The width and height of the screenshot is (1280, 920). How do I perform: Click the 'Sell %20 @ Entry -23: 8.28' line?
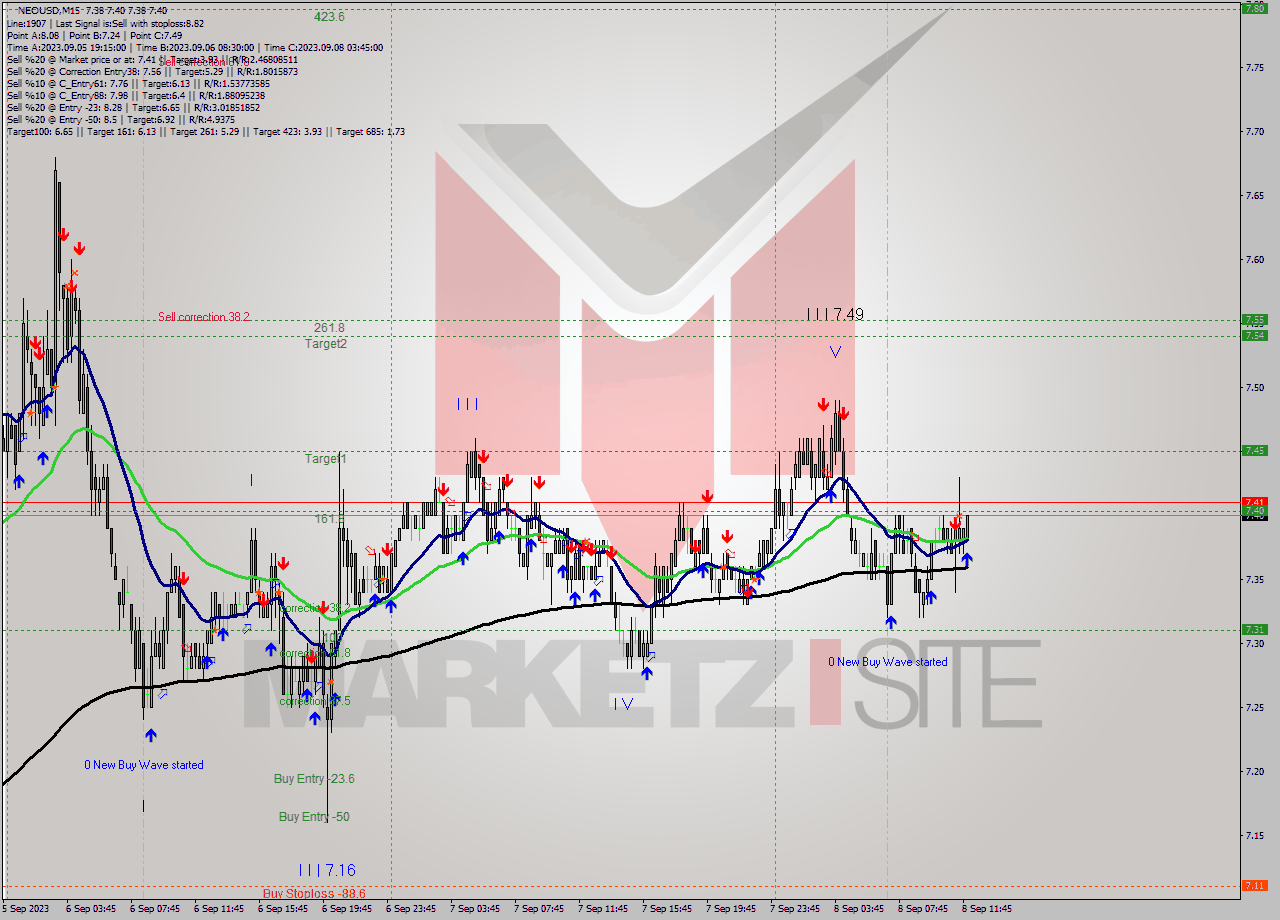coord(133,107)
